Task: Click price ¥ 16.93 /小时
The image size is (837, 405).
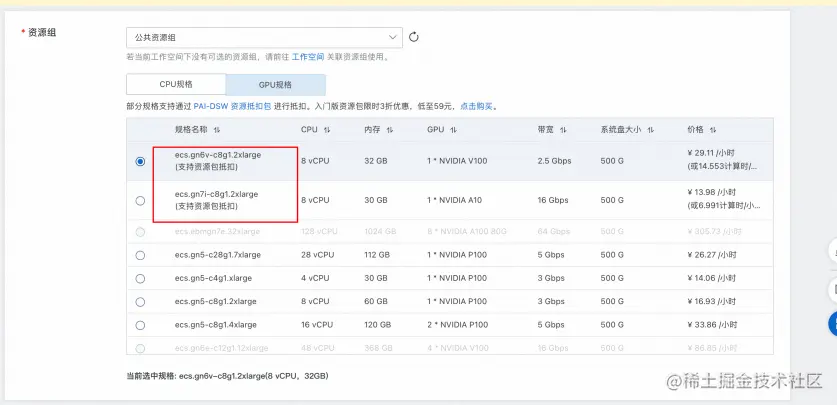Action: tap(712, 301)
